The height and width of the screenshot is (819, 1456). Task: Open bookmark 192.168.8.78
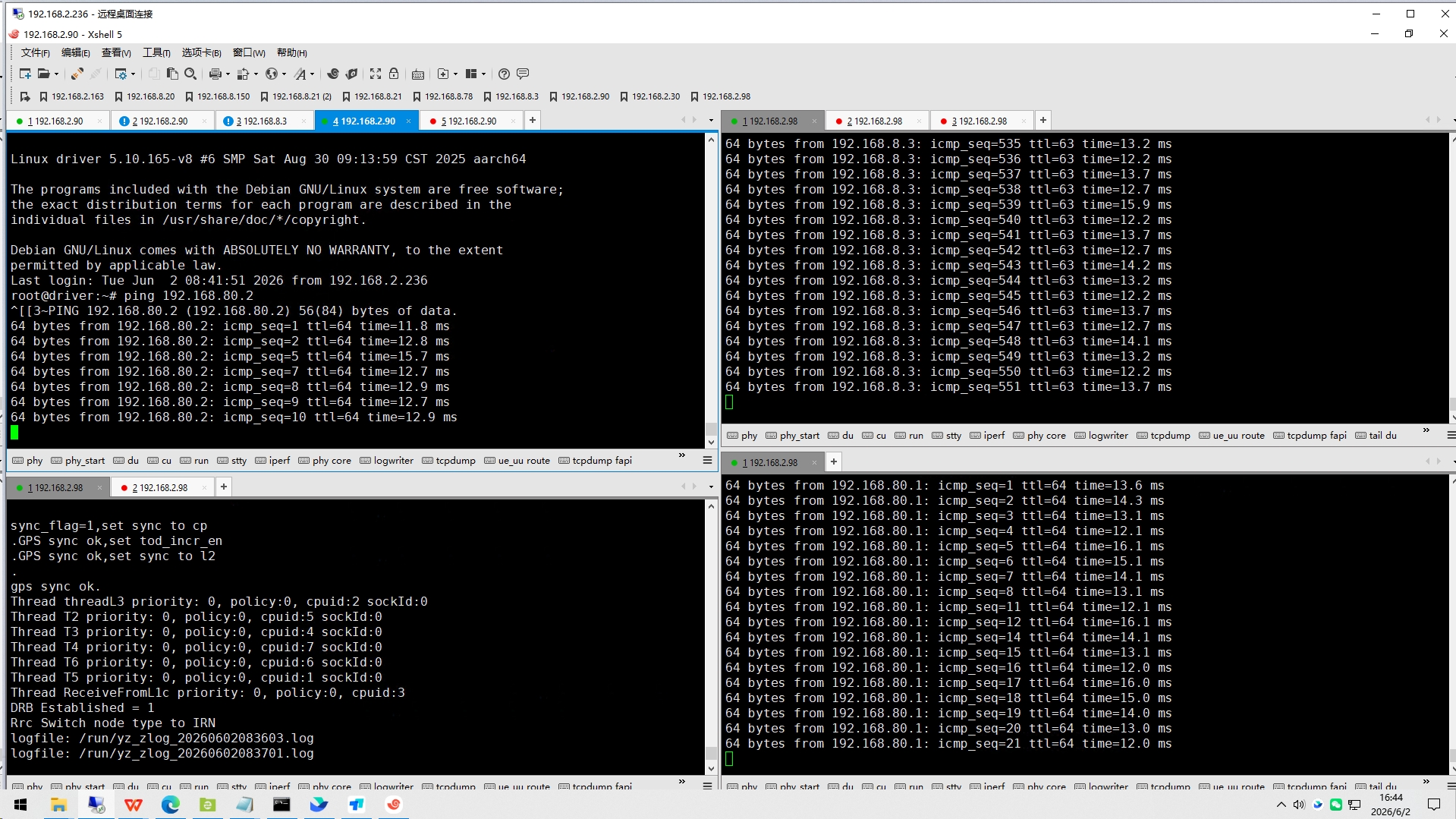coord(442,96)
